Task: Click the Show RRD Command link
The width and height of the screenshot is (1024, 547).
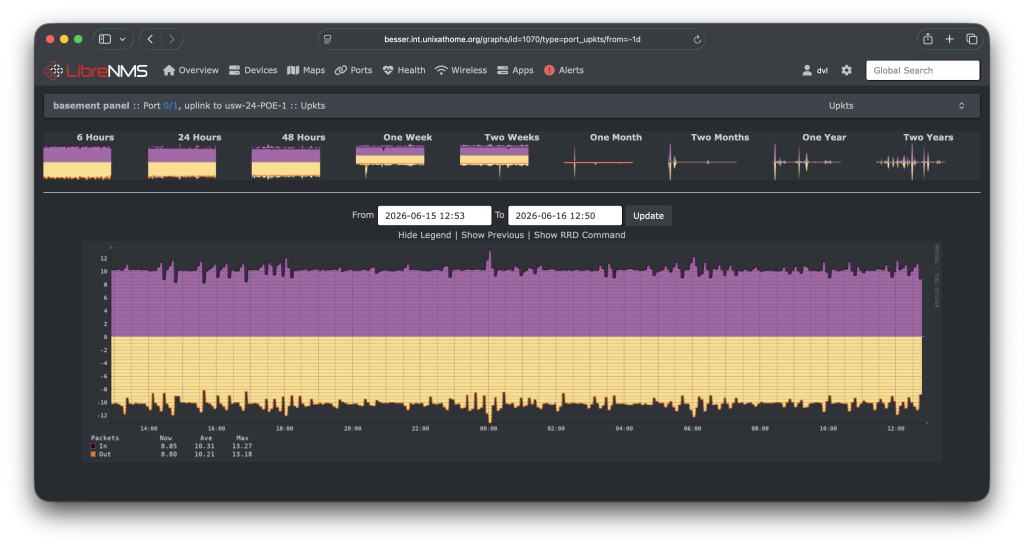Action: (x=579, y=235)
